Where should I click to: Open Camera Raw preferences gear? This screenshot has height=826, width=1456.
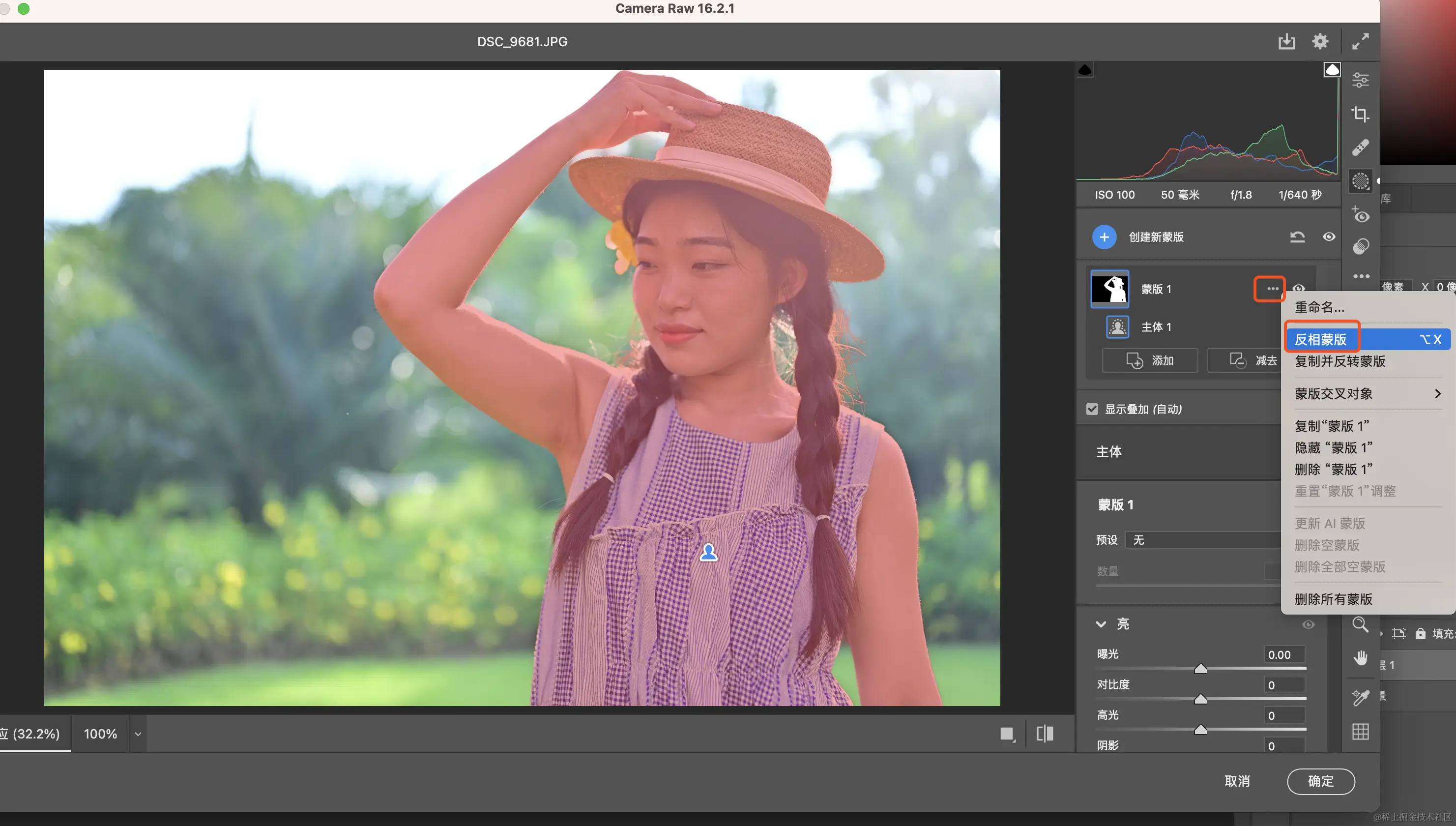pos(1320,41)
